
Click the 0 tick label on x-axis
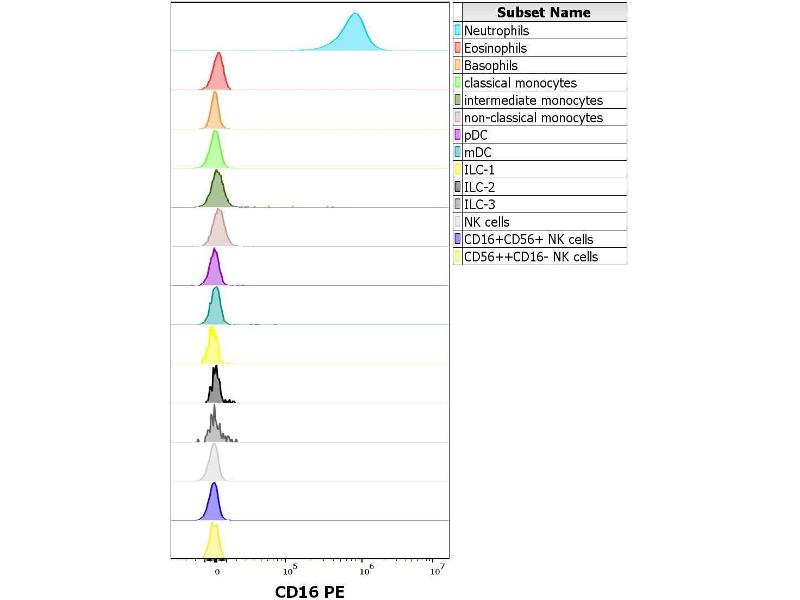[217, 572]
